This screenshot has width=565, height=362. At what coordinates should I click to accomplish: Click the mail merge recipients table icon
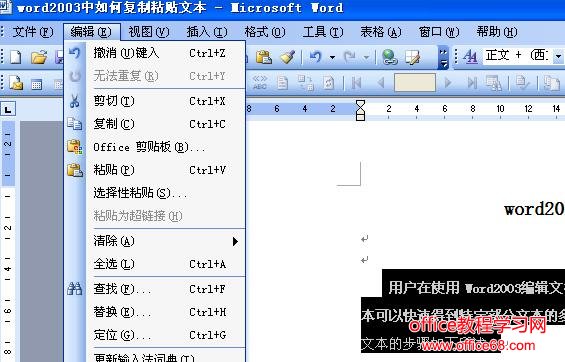tap(36, 84)
